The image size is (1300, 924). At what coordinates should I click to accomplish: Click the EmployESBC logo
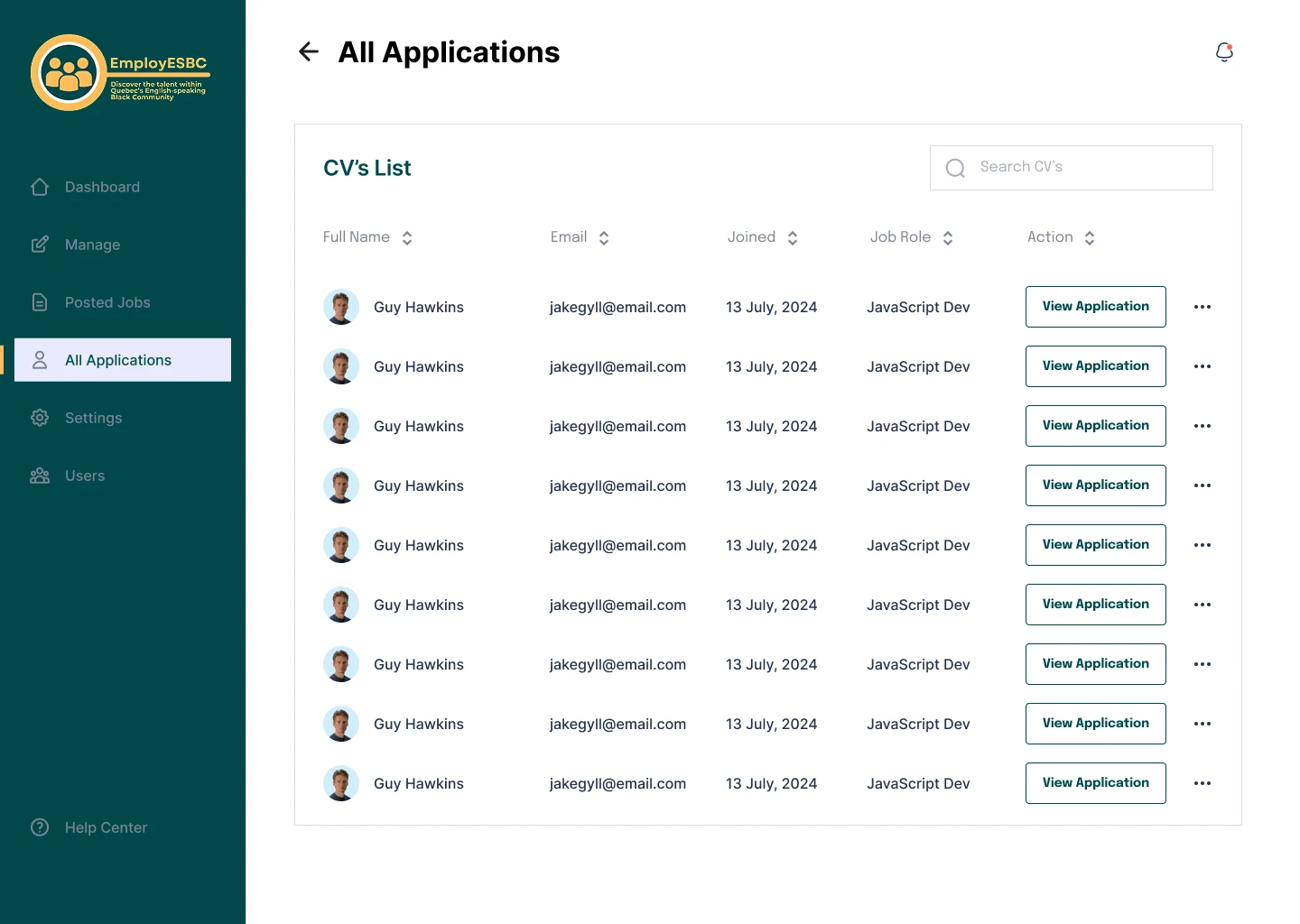click(119, 73)
